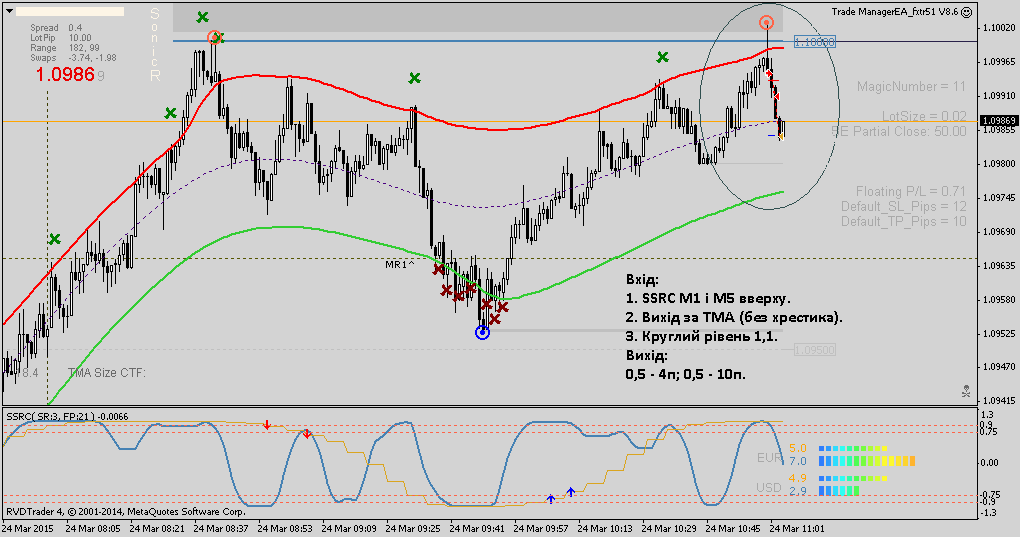The image size is (1020, 537).
Task: Select the first red down arrow in SSRC window
Action: pos(267,425)
